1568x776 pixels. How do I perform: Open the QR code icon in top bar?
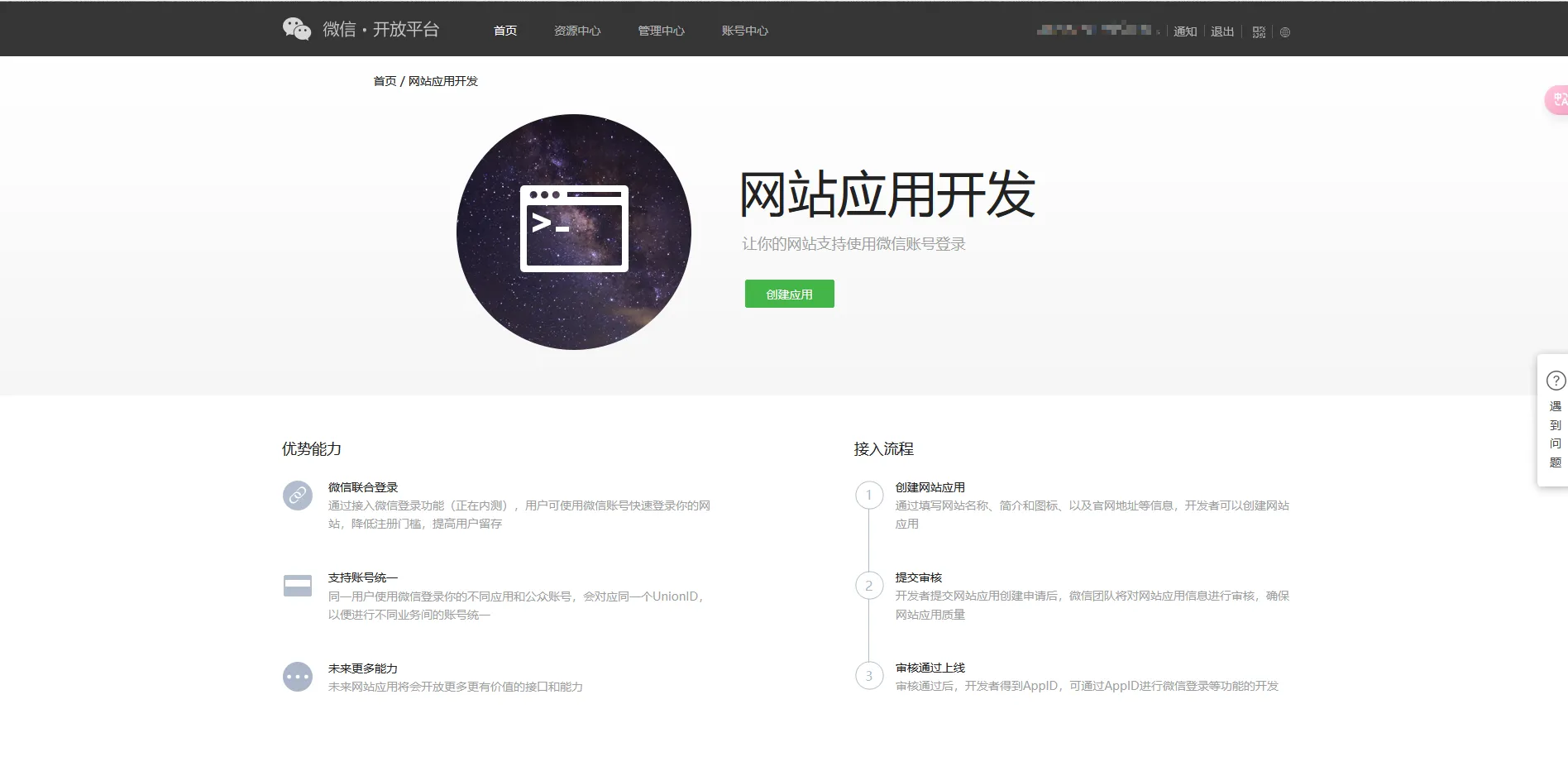coord(1258,31)
